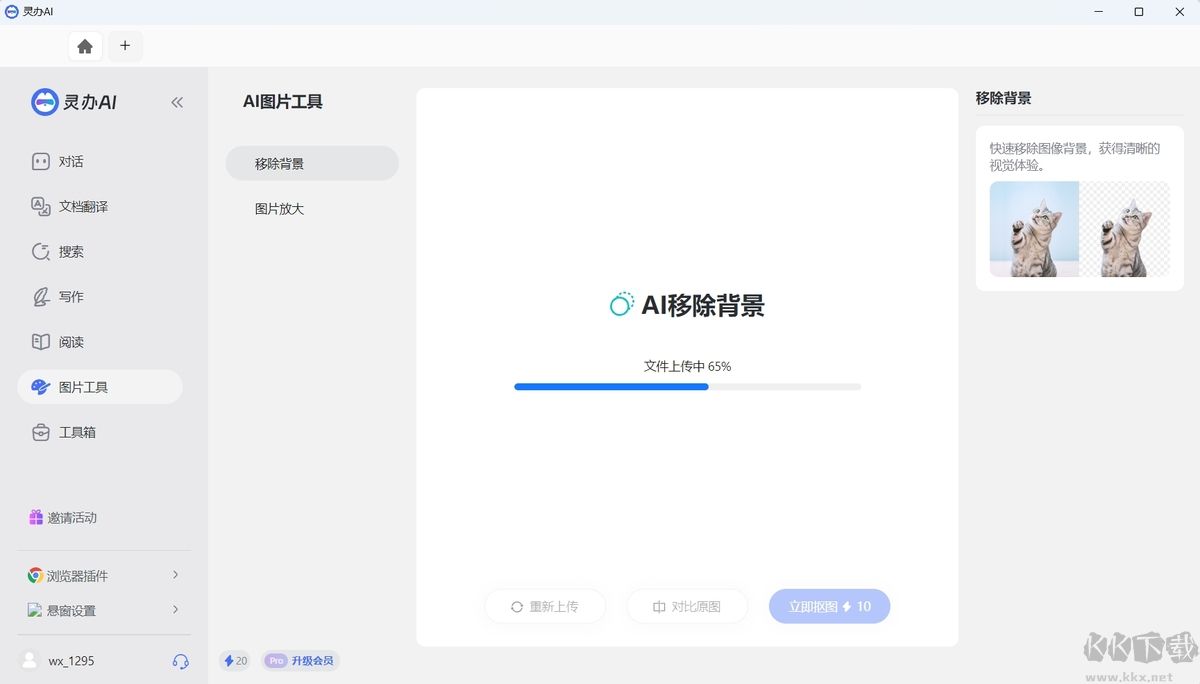Click the 20 lightning credits badge

tap(235, 661)
